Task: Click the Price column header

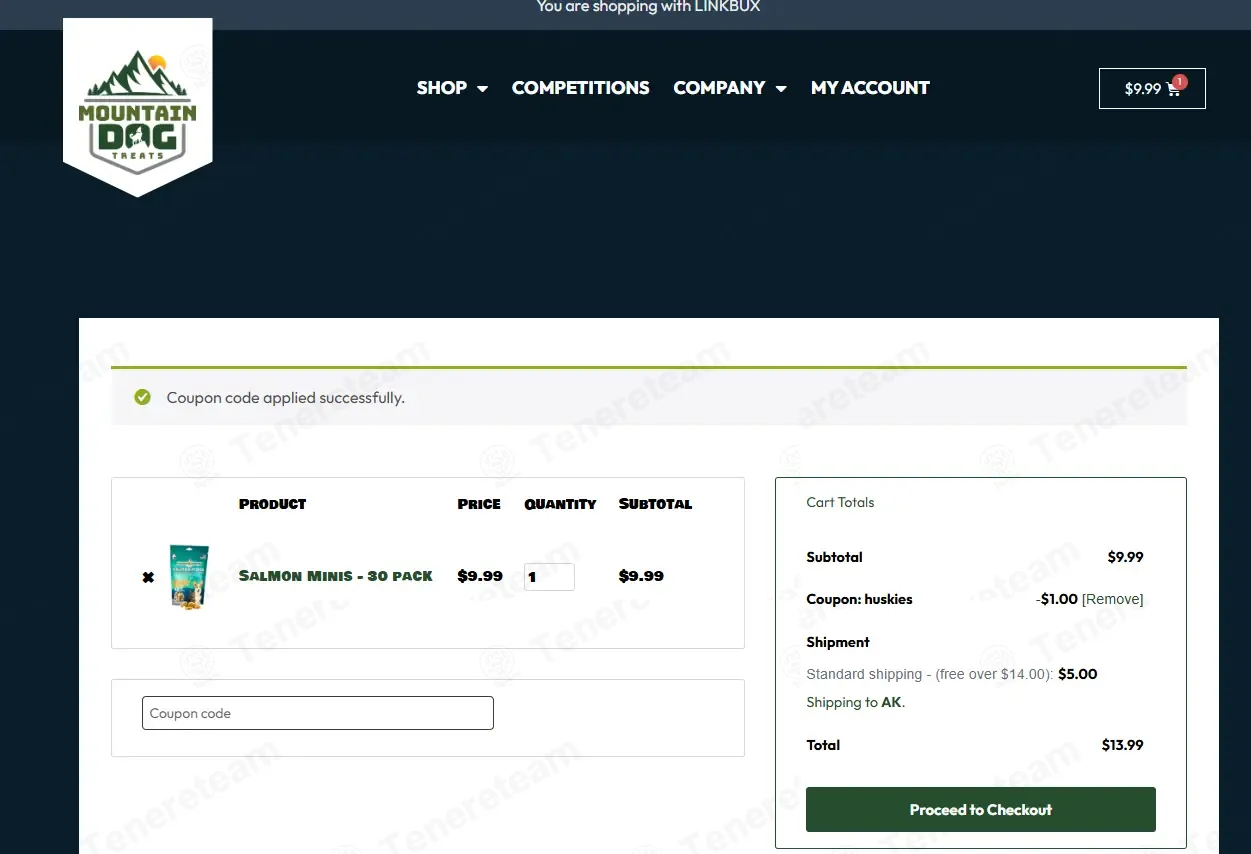Action: pyautogui.click(x=479, y=504)
